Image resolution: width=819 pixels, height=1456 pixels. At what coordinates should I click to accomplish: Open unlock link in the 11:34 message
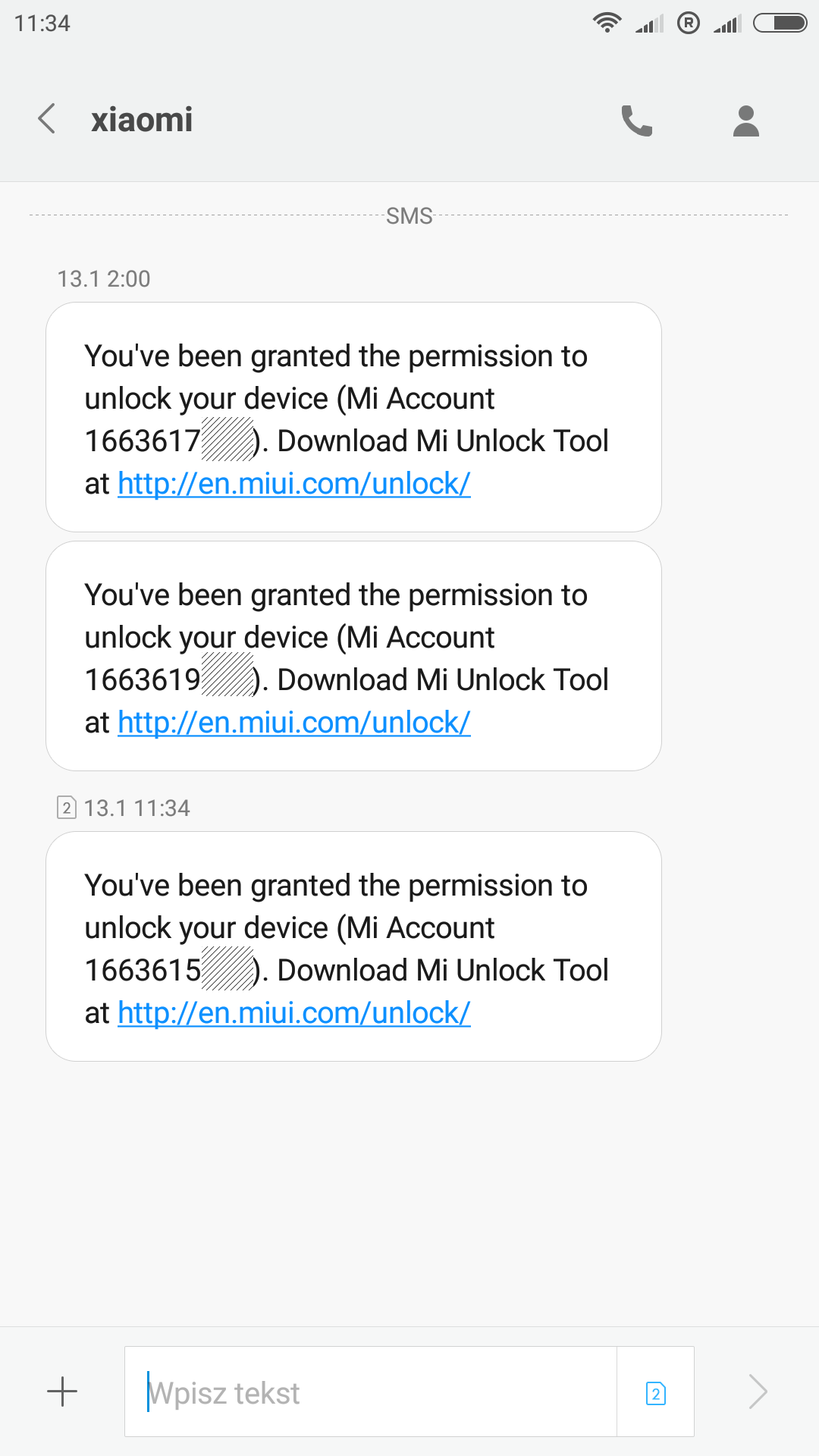(294, 1013)
